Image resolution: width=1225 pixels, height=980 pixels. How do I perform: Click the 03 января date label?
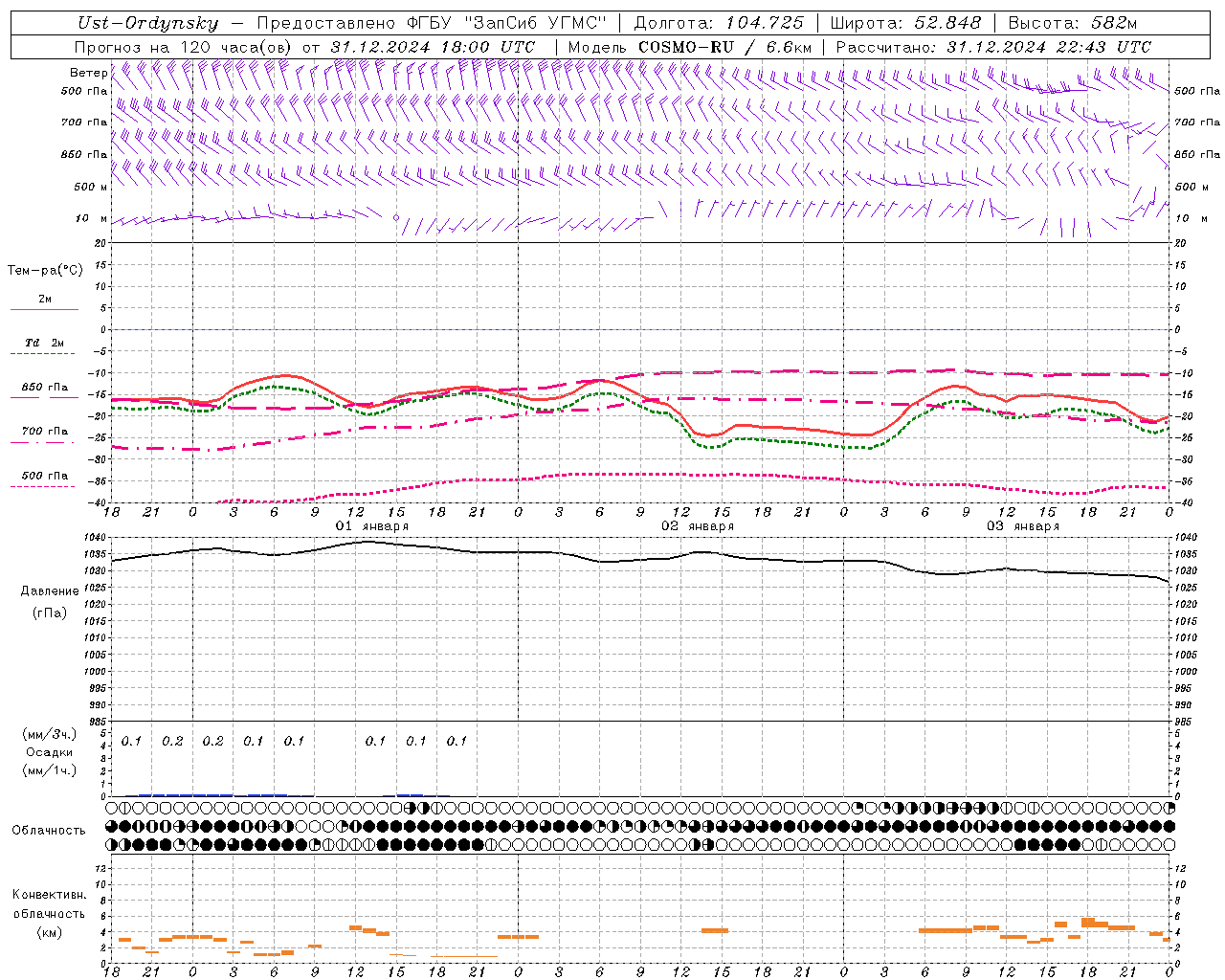click(1023, 526)
